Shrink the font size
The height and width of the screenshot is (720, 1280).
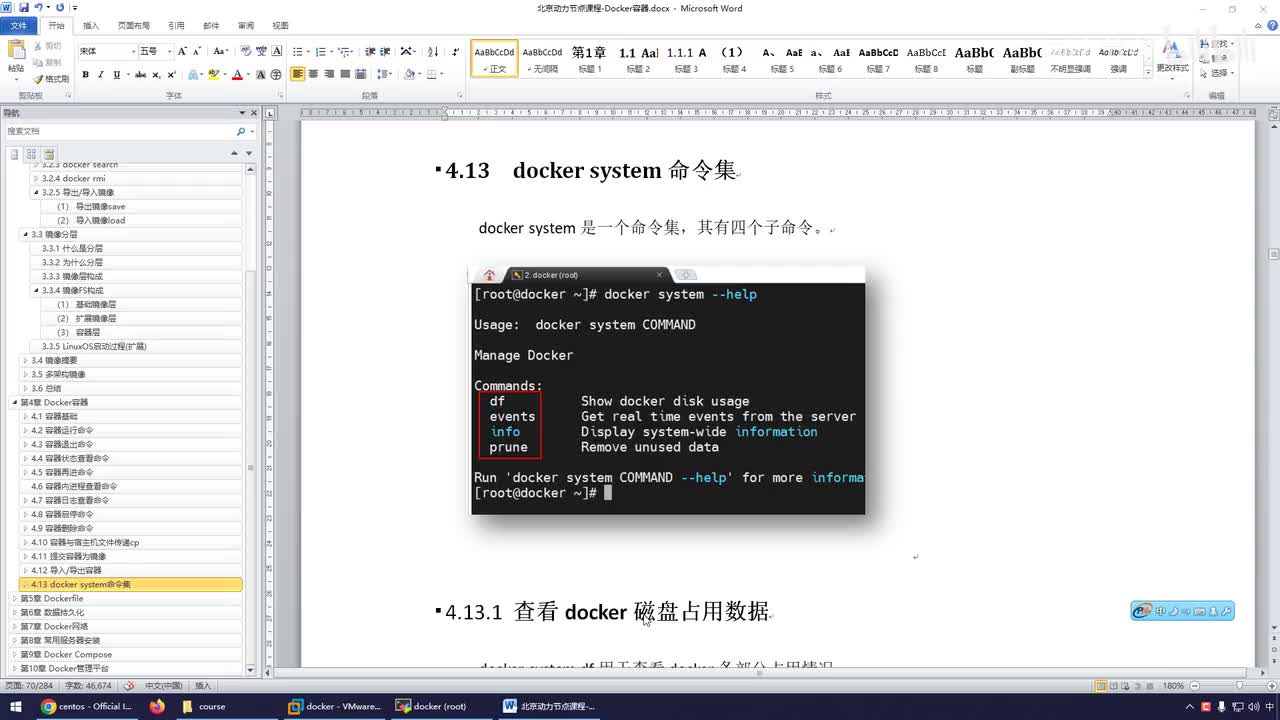click(x=196, y=51)
